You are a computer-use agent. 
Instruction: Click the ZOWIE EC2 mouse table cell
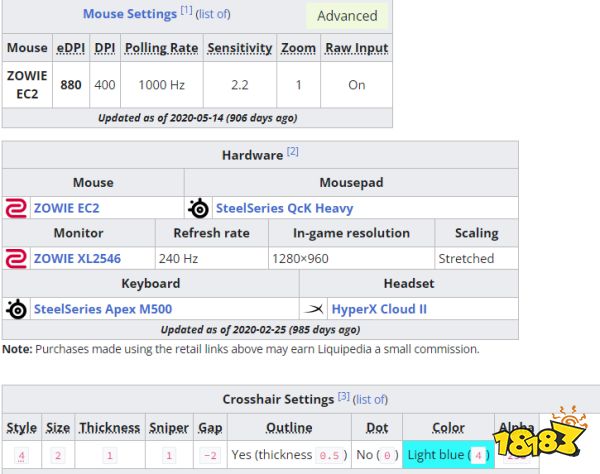[27, 85]
